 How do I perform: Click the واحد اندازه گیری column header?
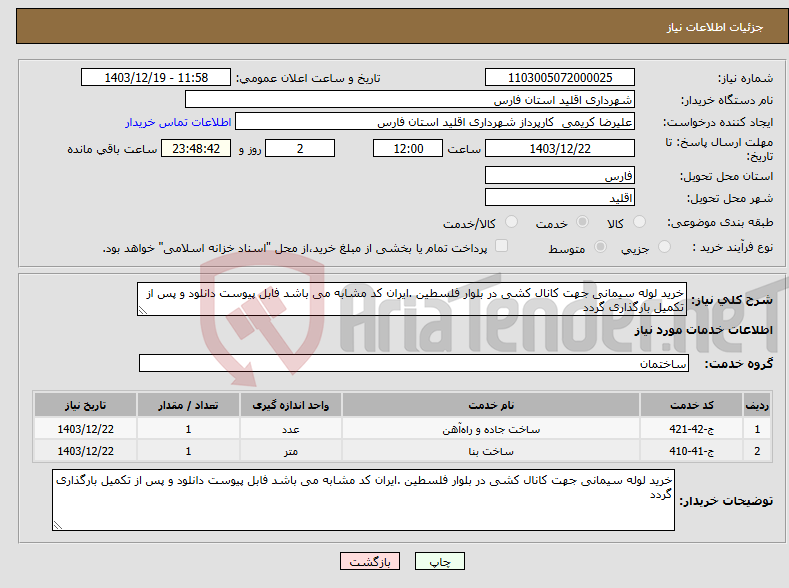(290, 405)
